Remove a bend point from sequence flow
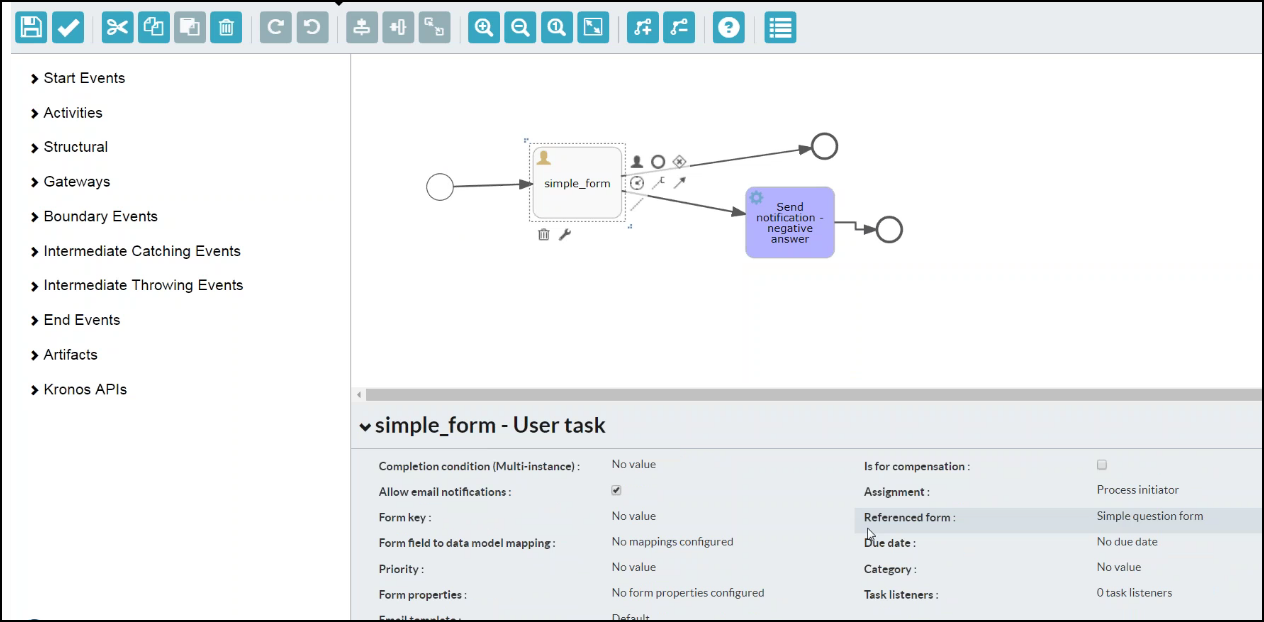The width and height of the screenshot is (1264, 622). click(679, 27)
